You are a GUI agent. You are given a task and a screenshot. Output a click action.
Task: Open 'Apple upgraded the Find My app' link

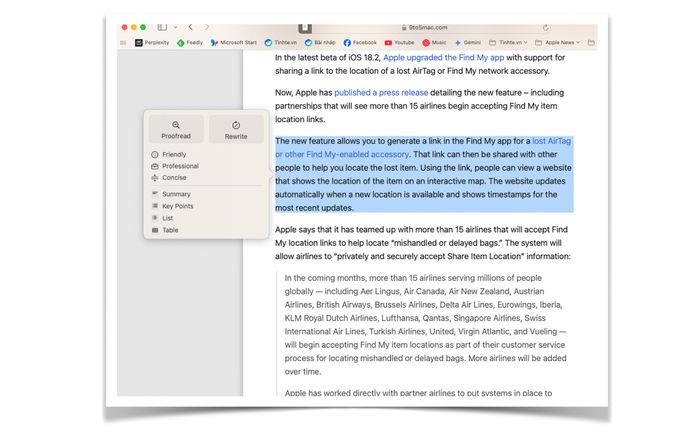443,58
